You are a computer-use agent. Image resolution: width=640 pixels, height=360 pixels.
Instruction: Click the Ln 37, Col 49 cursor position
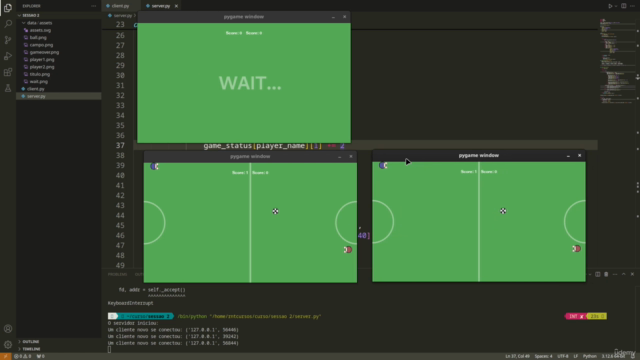tap(517, 356)
